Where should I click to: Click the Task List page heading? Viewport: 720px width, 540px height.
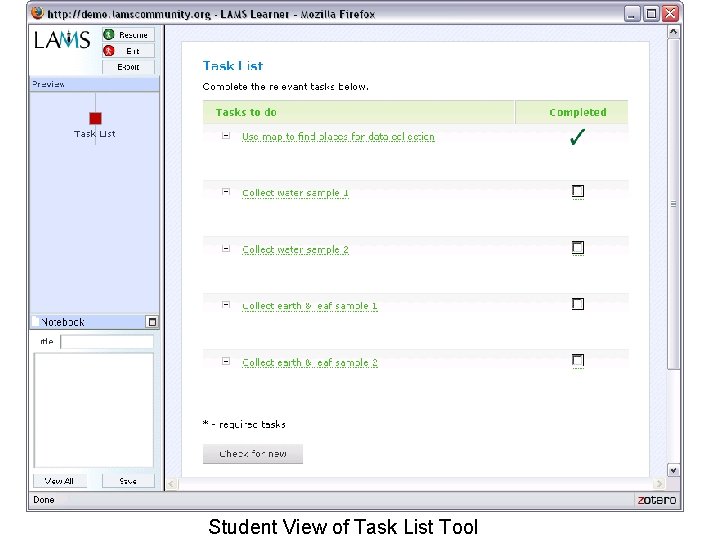[x=233, y=66]
